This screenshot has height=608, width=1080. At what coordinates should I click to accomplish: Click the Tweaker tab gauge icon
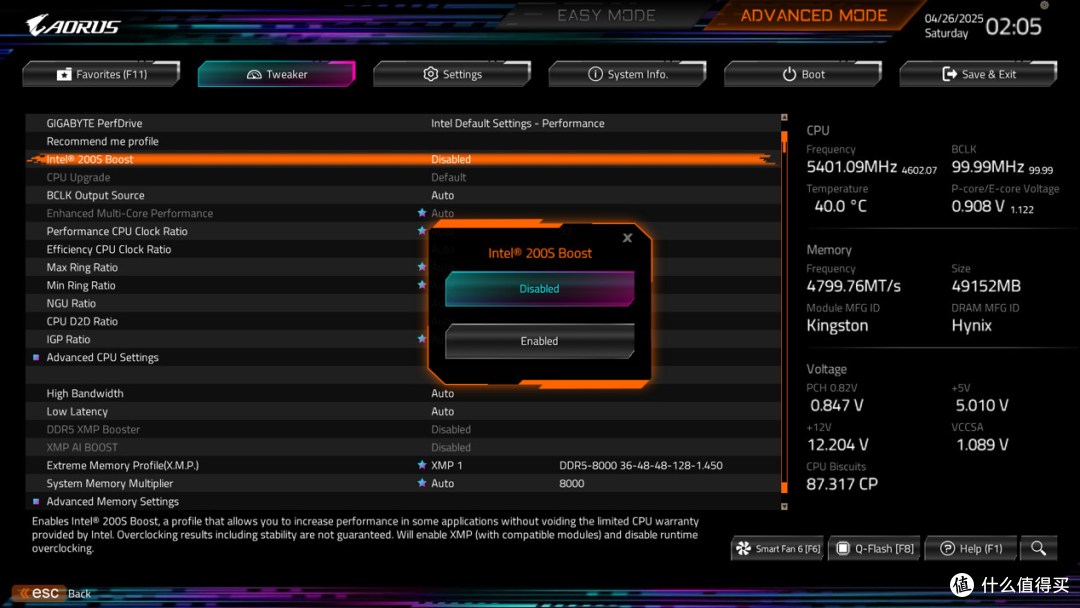pyautogui.click(x=254, y=74)
